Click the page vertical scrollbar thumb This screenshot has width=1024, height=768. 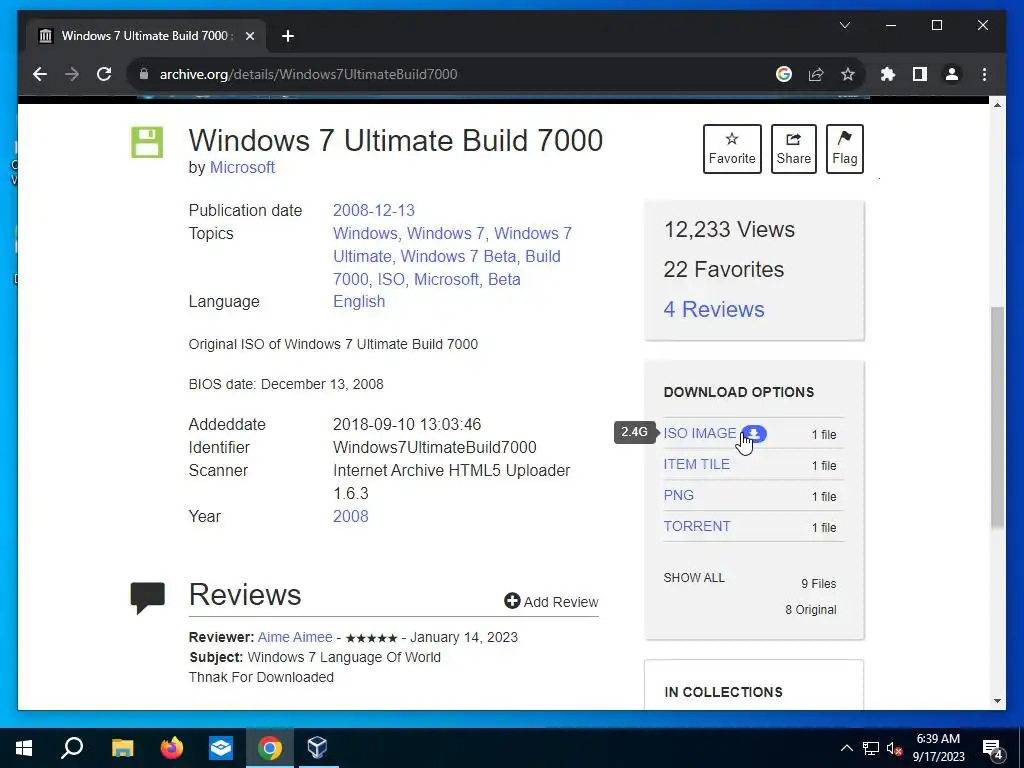click(x=997, y=417)
